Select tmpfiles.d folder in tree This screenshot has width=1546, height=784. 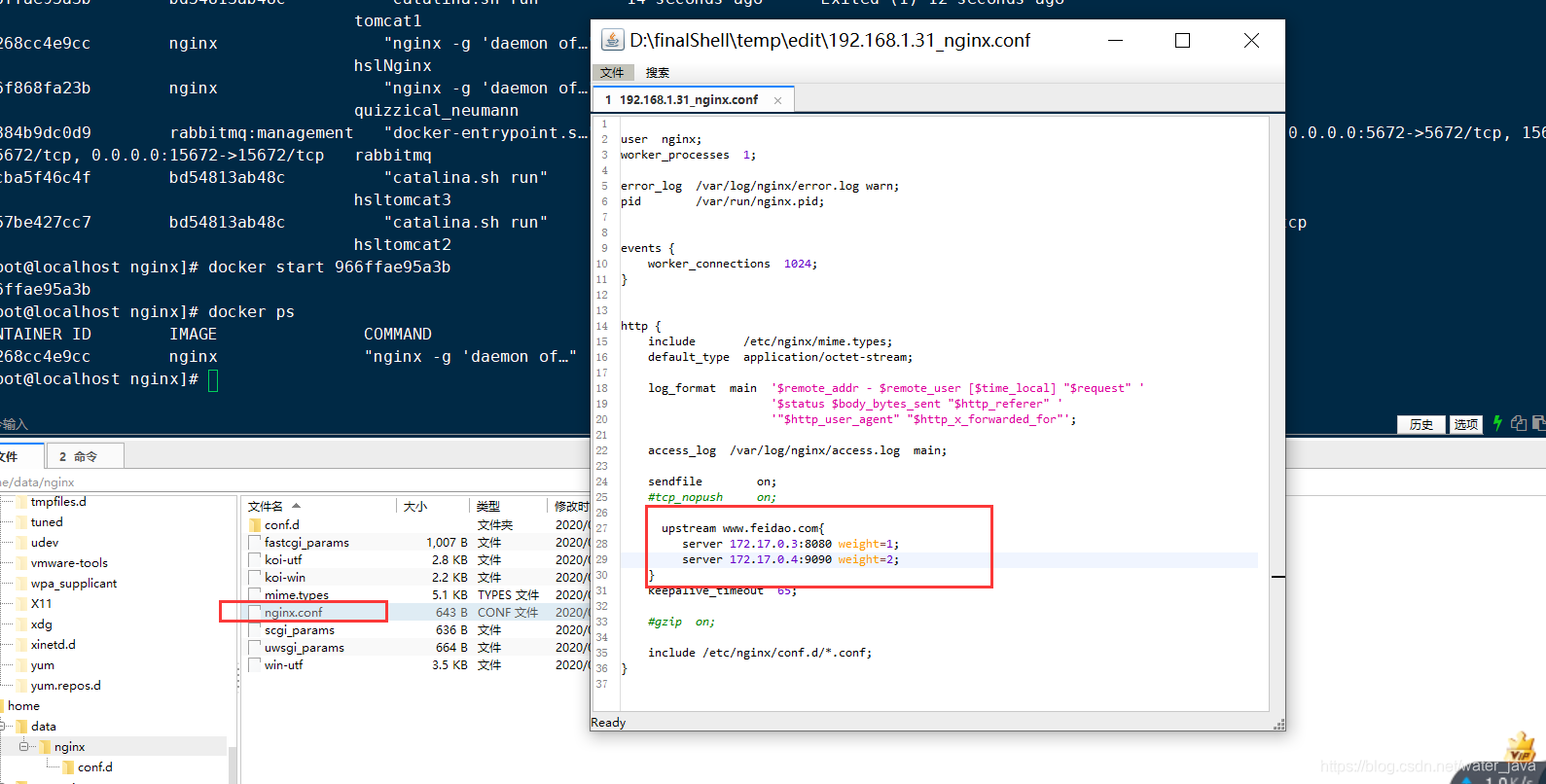pyautogui.click(x=58, y=502)
